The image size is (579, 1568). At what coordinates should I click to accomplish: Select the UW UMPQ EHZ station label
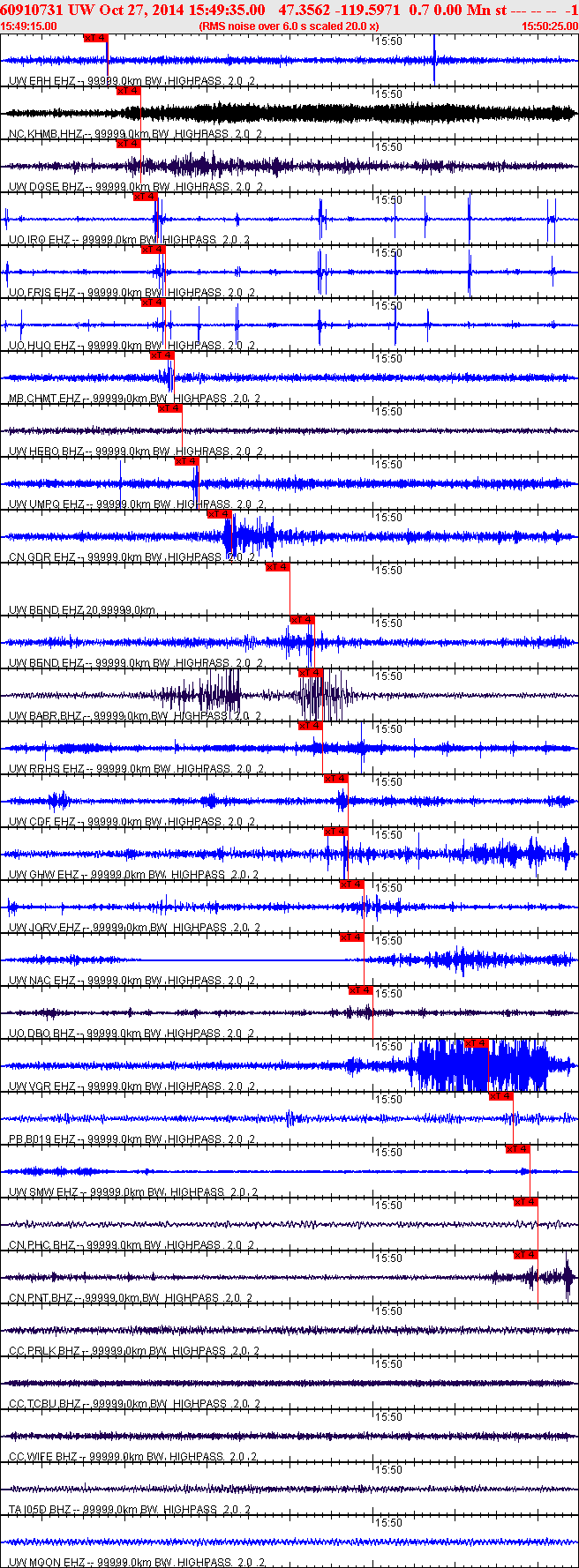click(x=135, y=504)
